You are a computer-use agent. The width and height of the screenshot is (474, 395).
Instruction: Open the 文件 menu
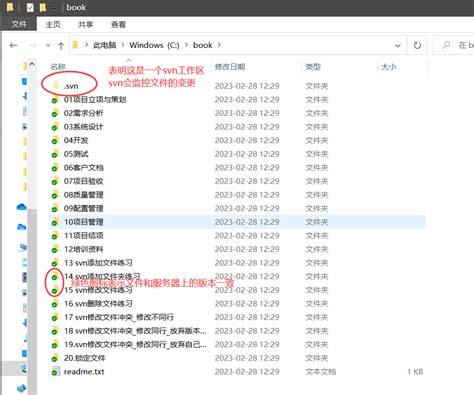pos(19,24)
